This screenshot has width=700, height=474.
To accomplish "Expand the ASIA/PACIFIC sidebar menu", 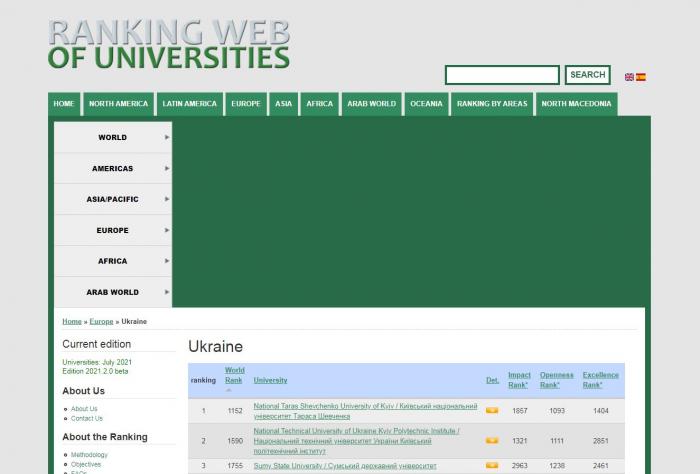I will click(x=113, y=199).
